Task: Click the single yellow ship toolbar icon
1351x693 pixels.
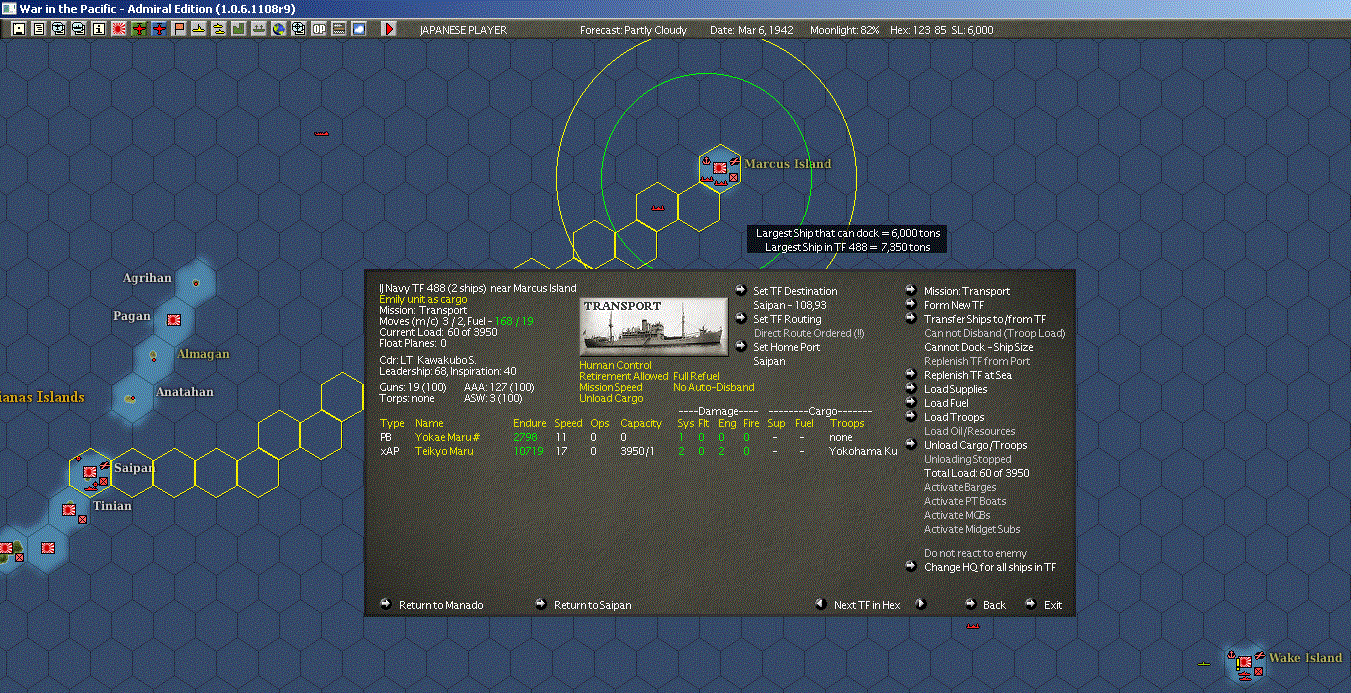Action: coord(199,29)
